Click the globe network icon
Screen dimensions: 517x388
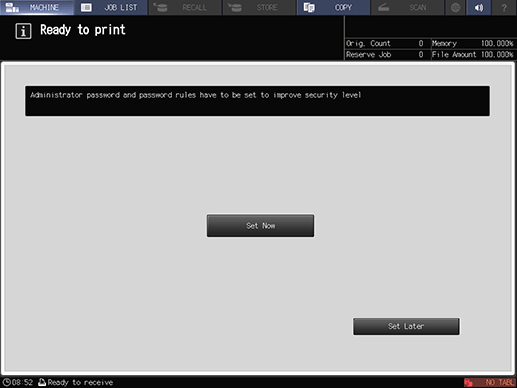tap(455, 7)
